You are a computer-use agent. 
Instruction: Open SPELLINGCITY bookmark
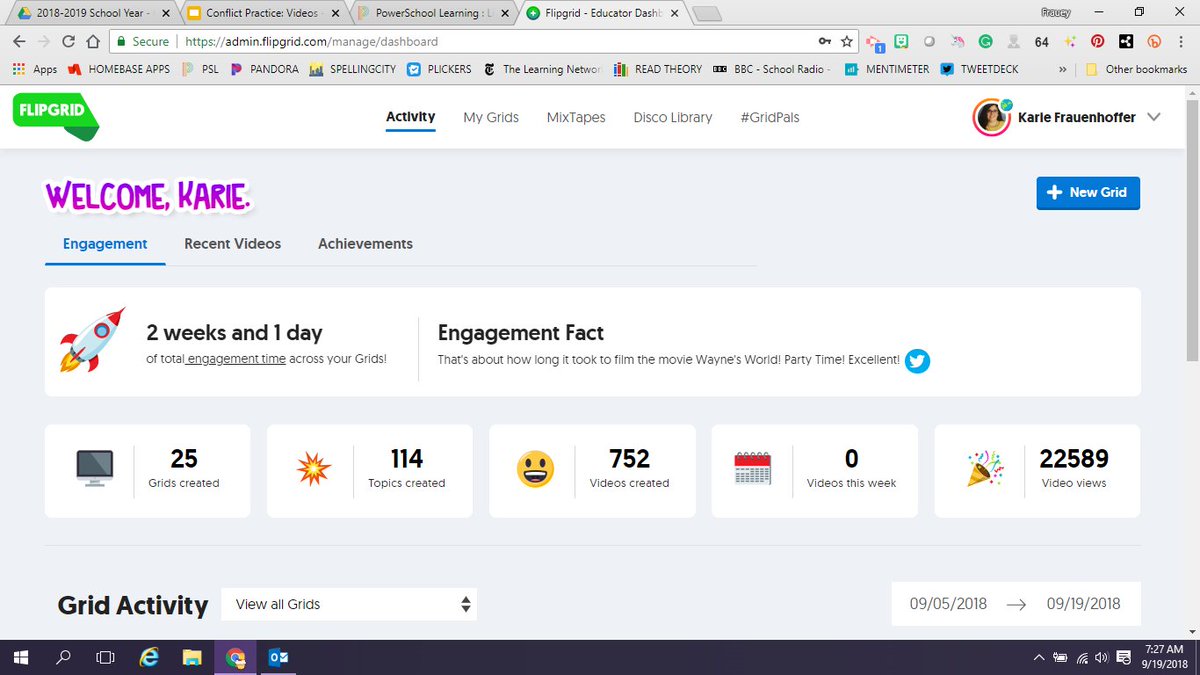(x=353, y=69)
